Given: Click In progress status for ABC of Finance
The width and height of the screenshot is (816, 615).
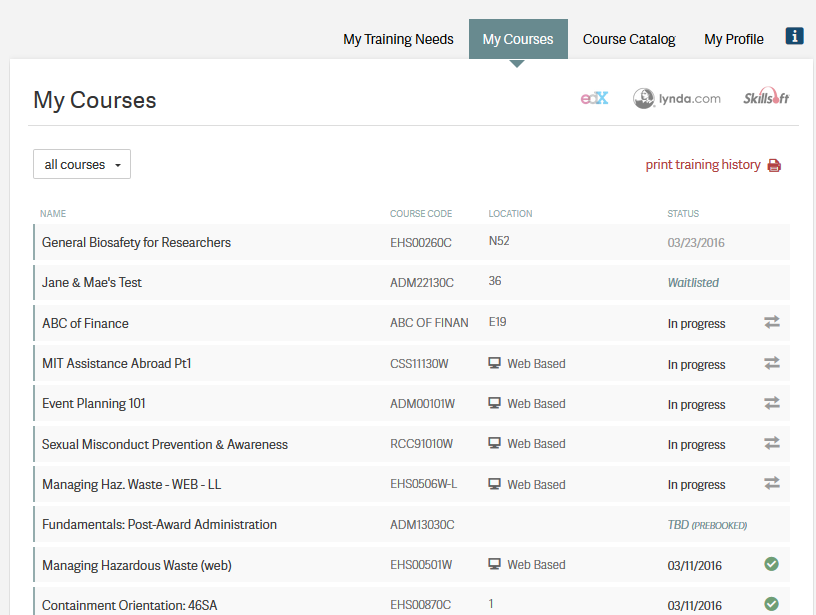Looking at the screenshot, I should pyautogui.click(x=696, y=324).
